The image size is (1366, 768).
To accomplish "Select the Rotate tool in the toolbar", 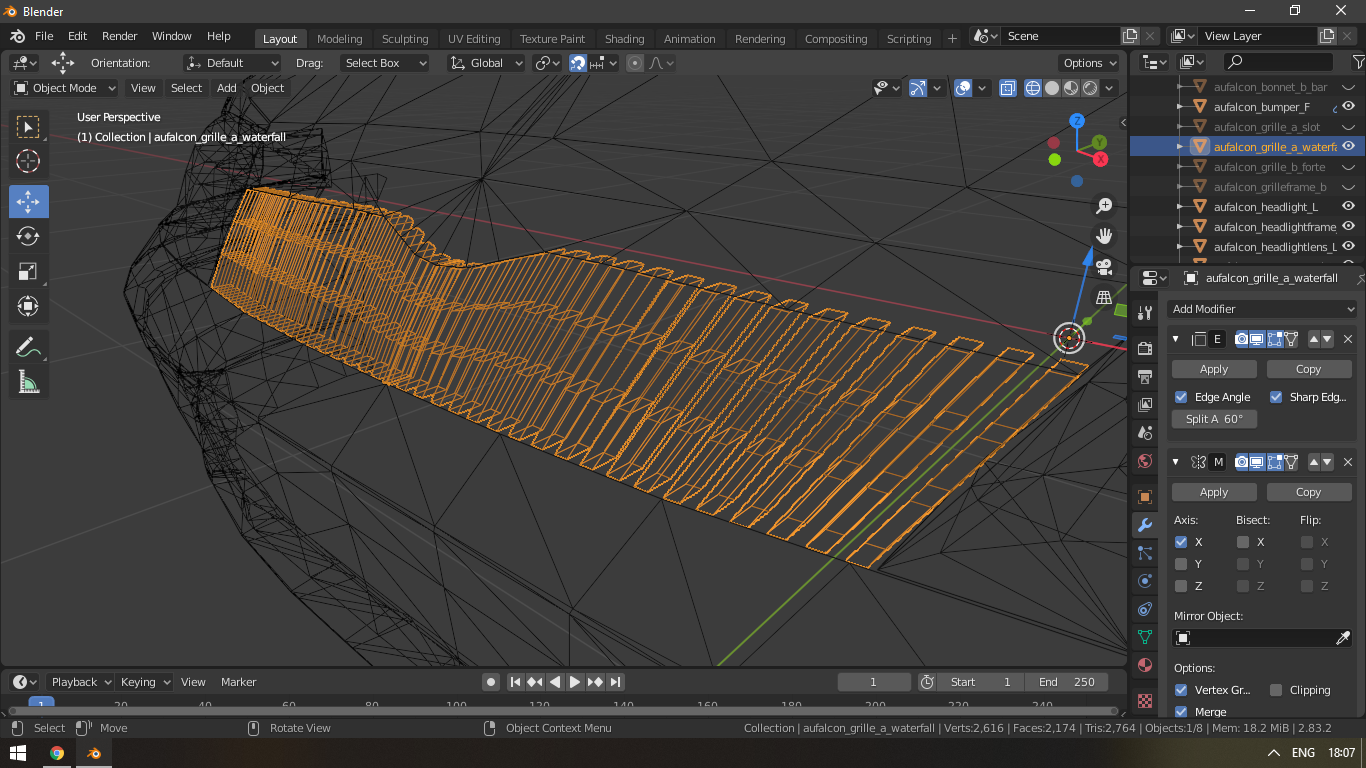I will (28, 236).
